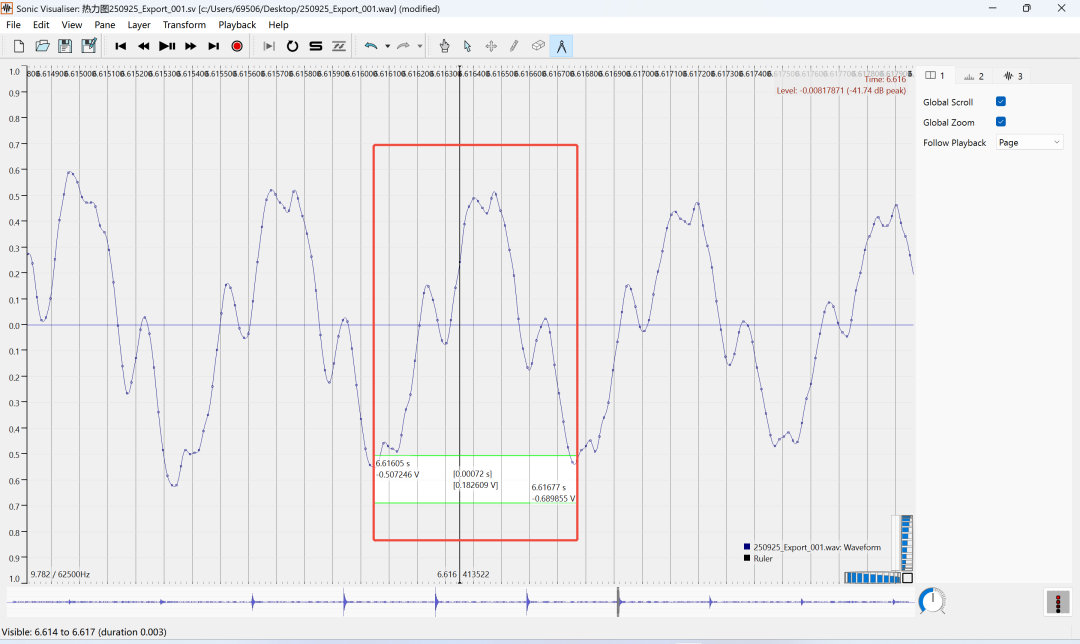Start playback with the Play/Pause button

[167, 46]
